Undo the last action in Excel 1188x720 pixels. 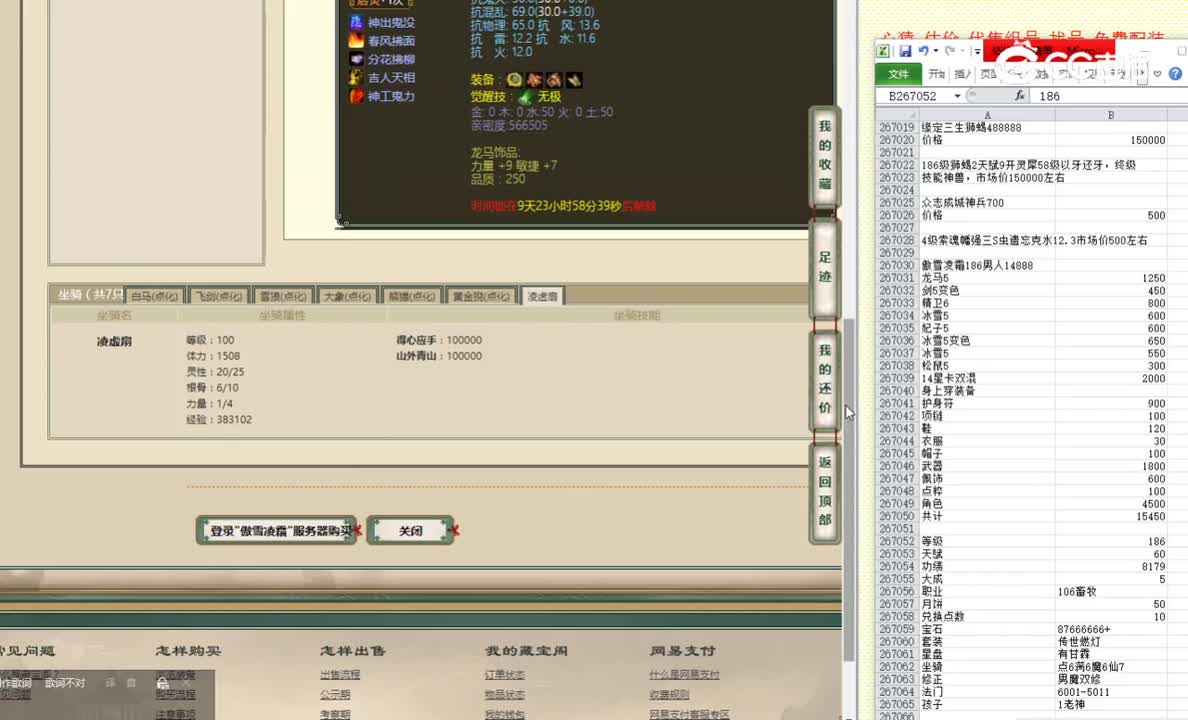pos(924,52)
